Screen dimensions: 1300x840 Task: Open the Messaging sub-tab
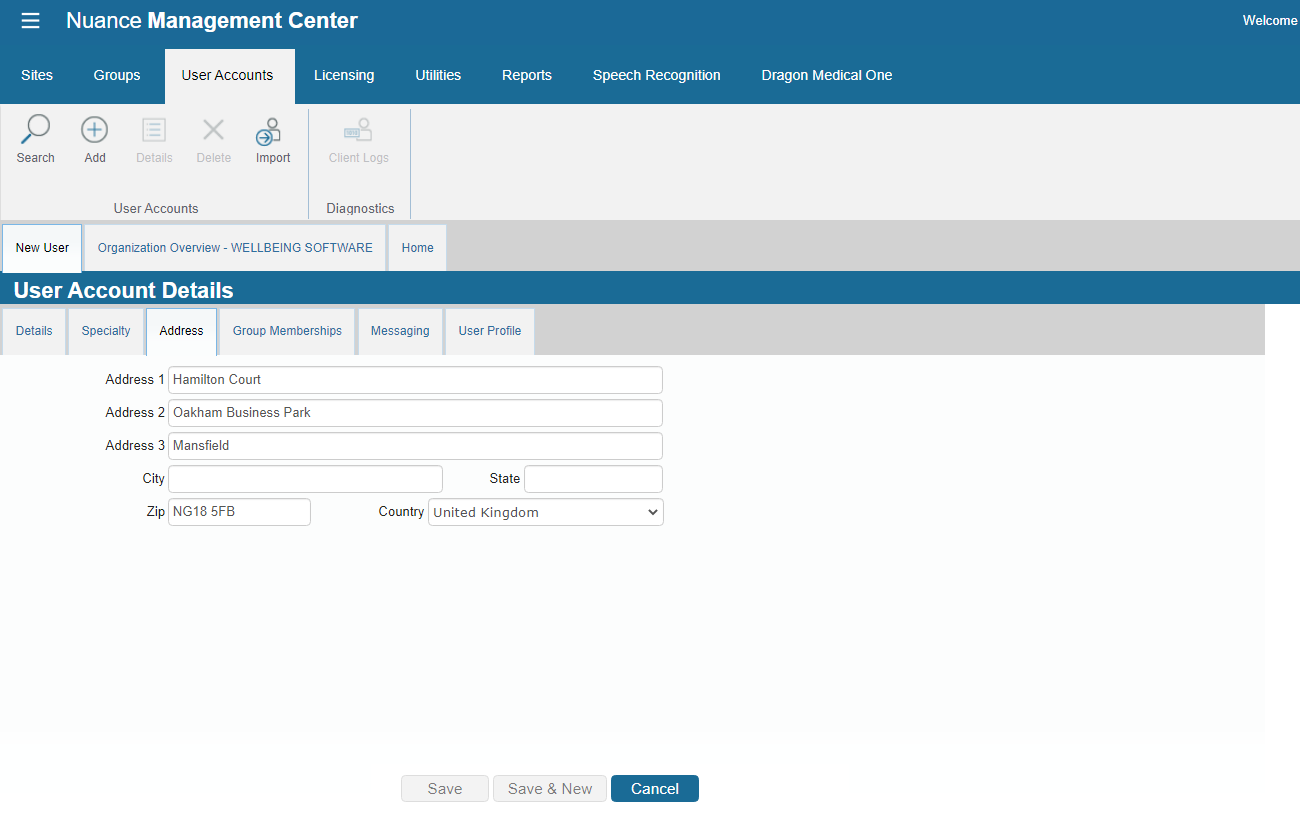tap(400, 331)
